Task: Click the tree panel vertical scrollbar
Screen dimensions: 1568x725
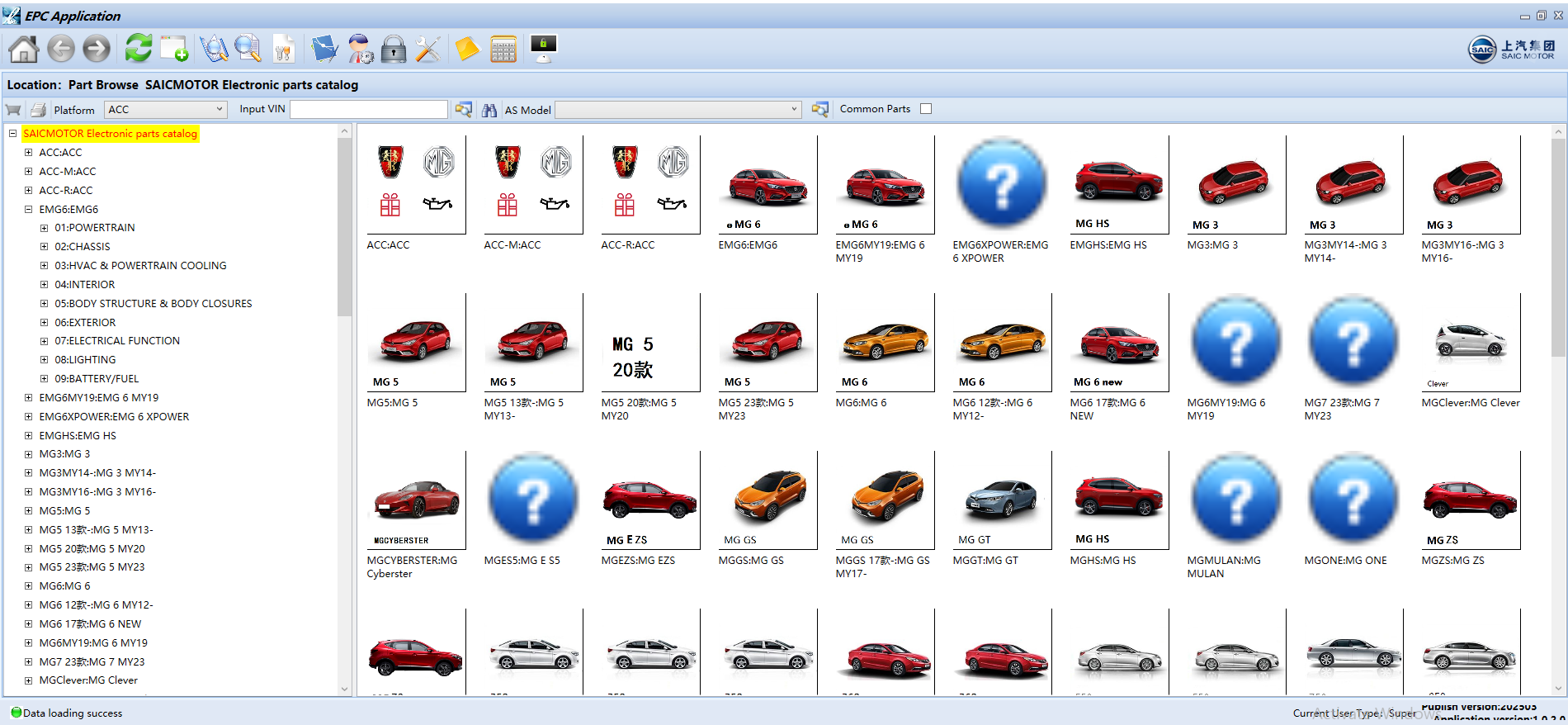Action: [345, 226]
